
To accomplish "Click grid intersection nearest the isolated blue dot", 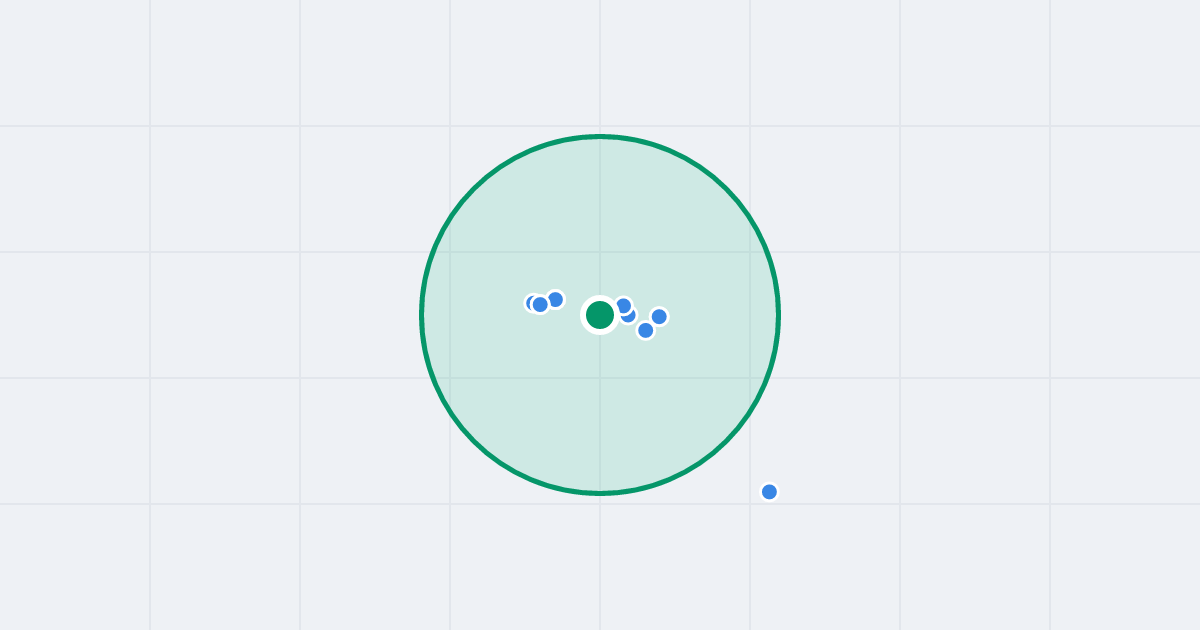I will (750, 504).
